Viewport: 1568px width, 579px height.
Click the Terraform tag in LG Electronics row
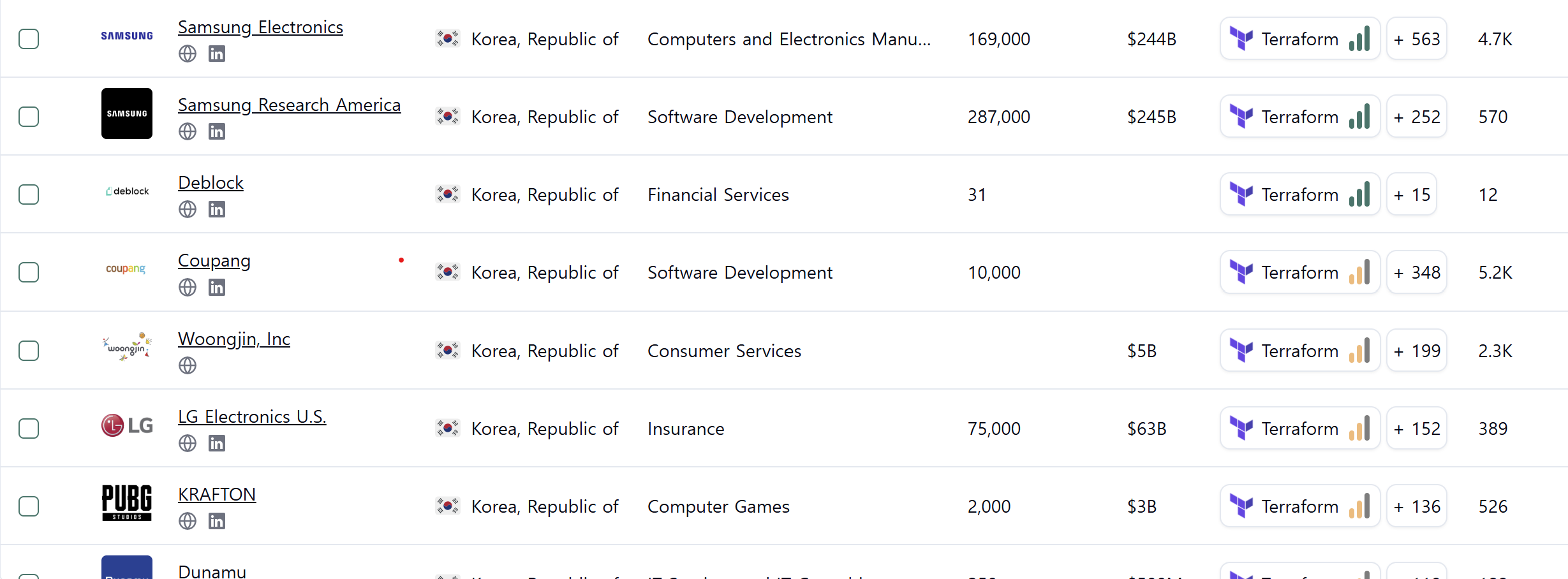[x=1300, y=429]
